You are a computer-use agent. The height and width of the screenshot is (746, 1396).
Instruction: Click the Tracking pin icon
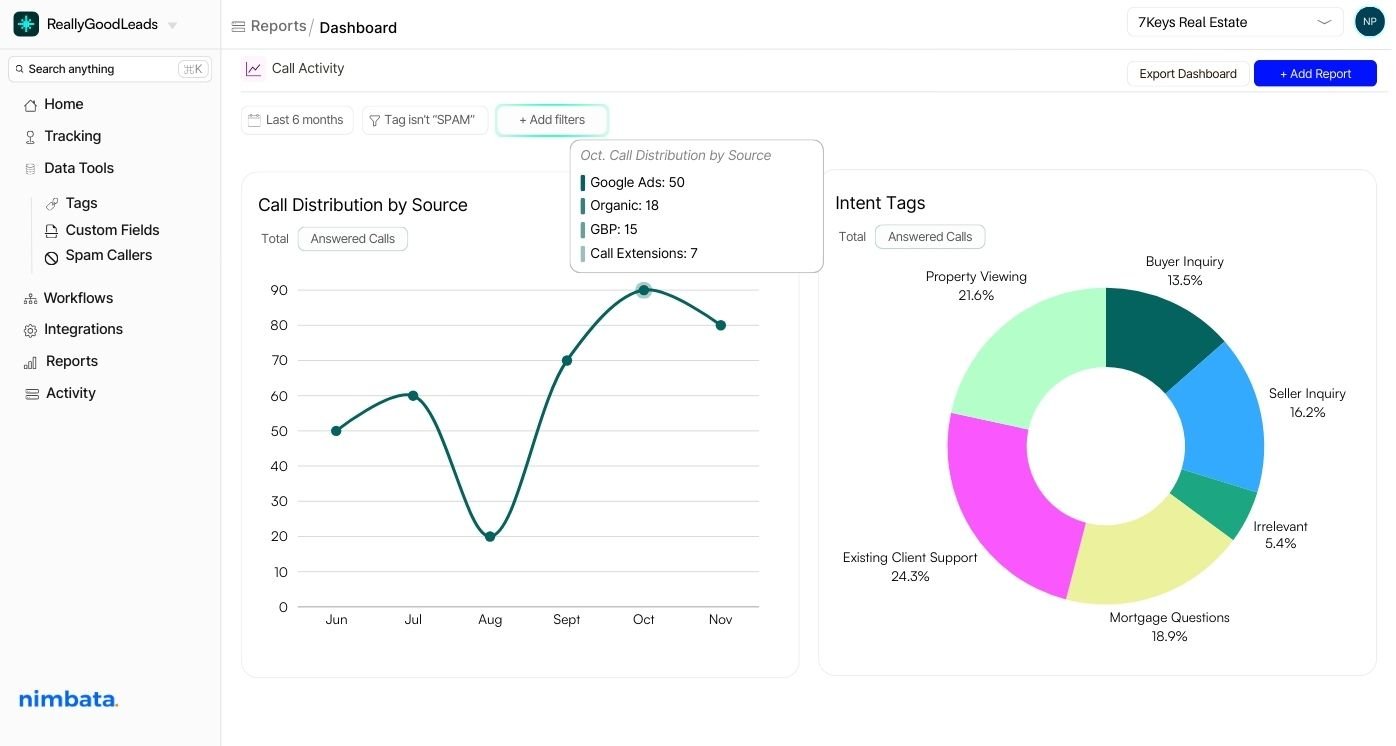(30, 137)
